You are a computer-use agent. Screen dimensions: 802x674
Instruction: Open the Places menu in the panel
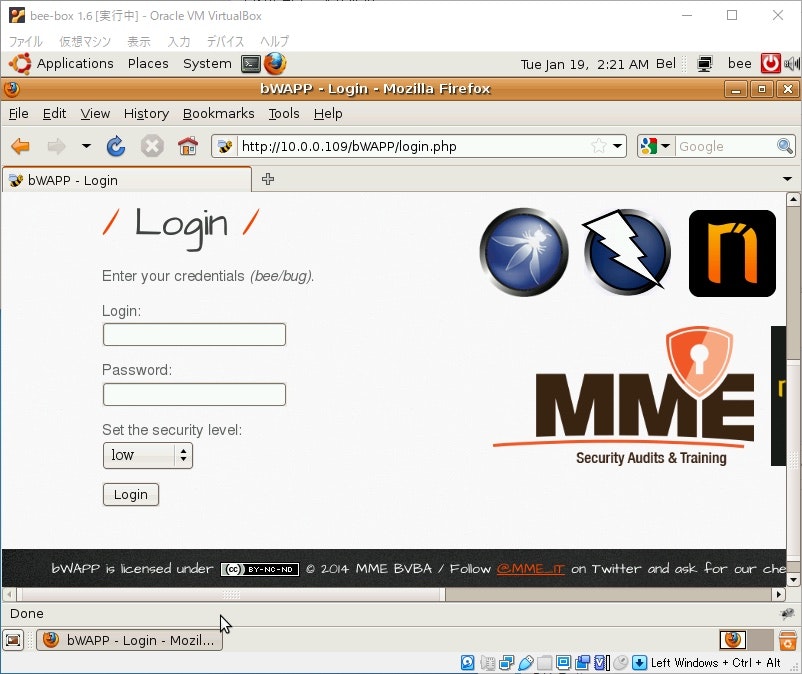(148, 63)
